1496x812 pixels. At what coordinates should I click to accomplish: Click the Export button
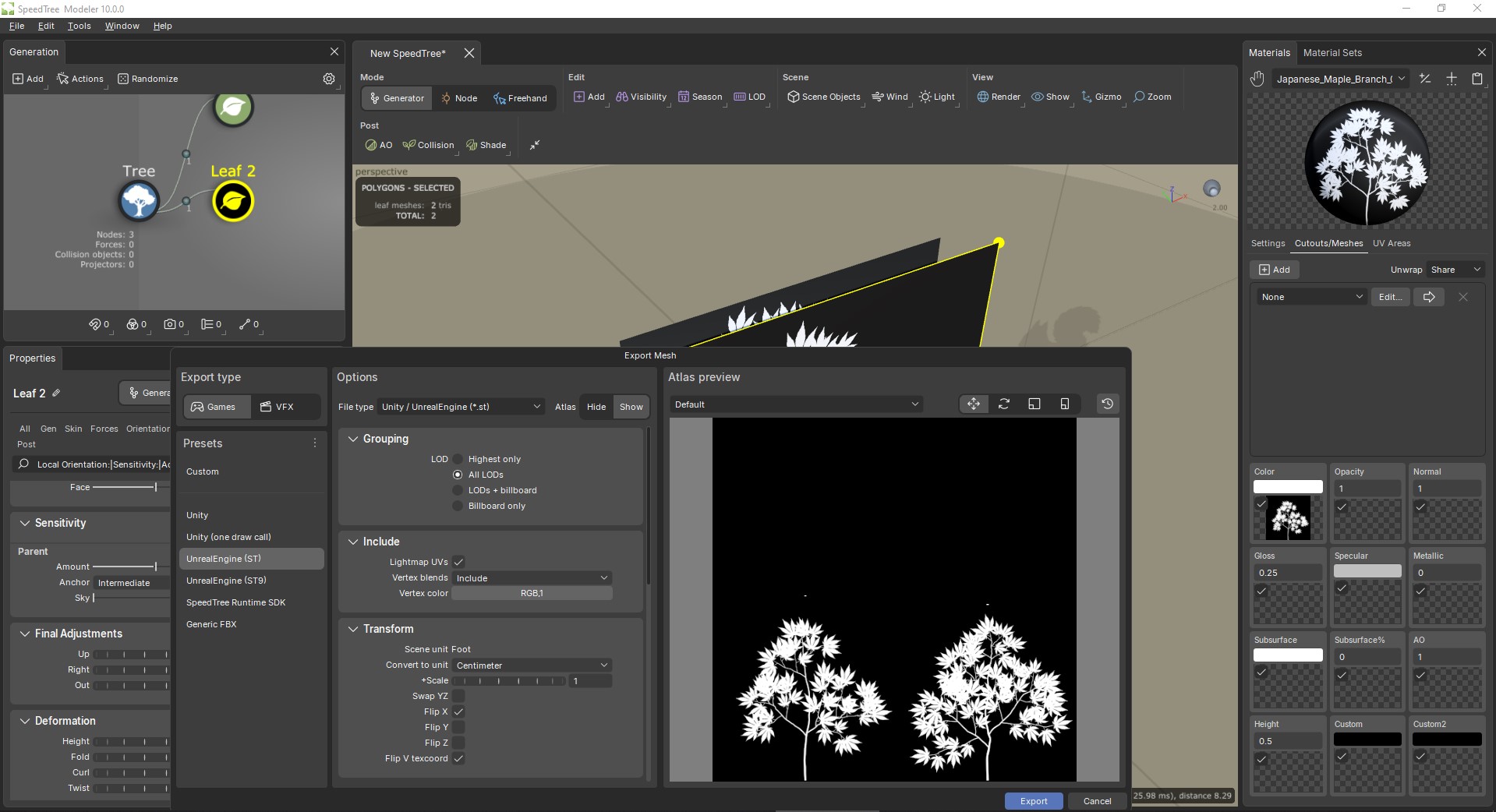(1034, 801)
